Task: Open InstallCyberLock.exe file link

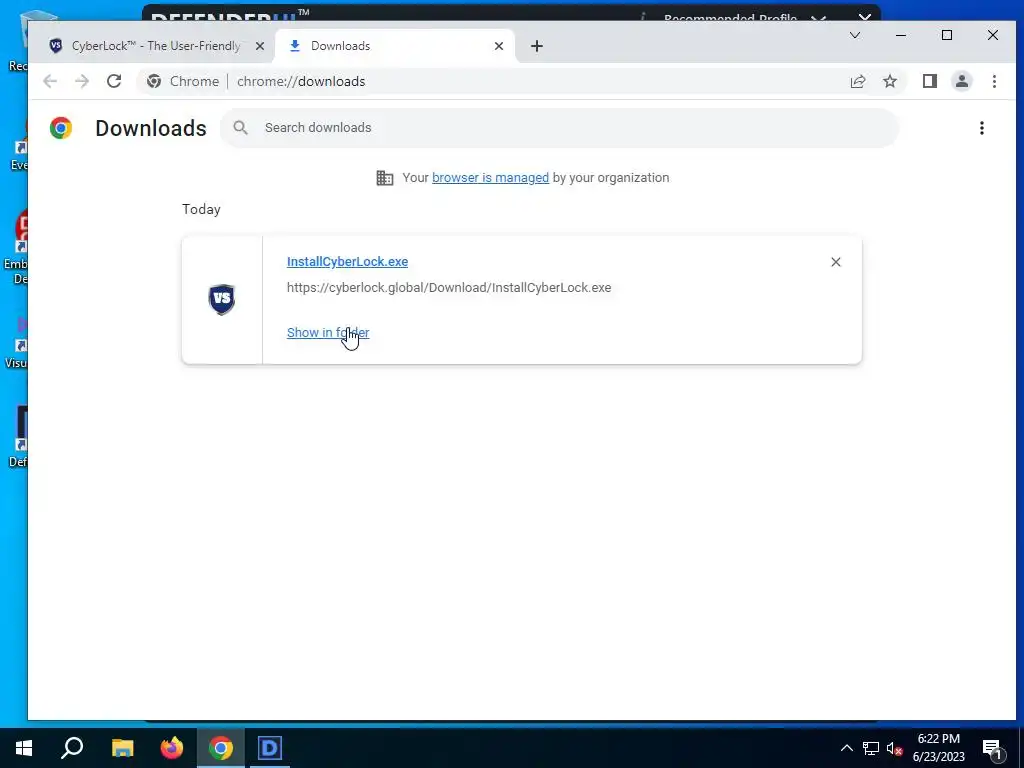Action: click(347, 261)
